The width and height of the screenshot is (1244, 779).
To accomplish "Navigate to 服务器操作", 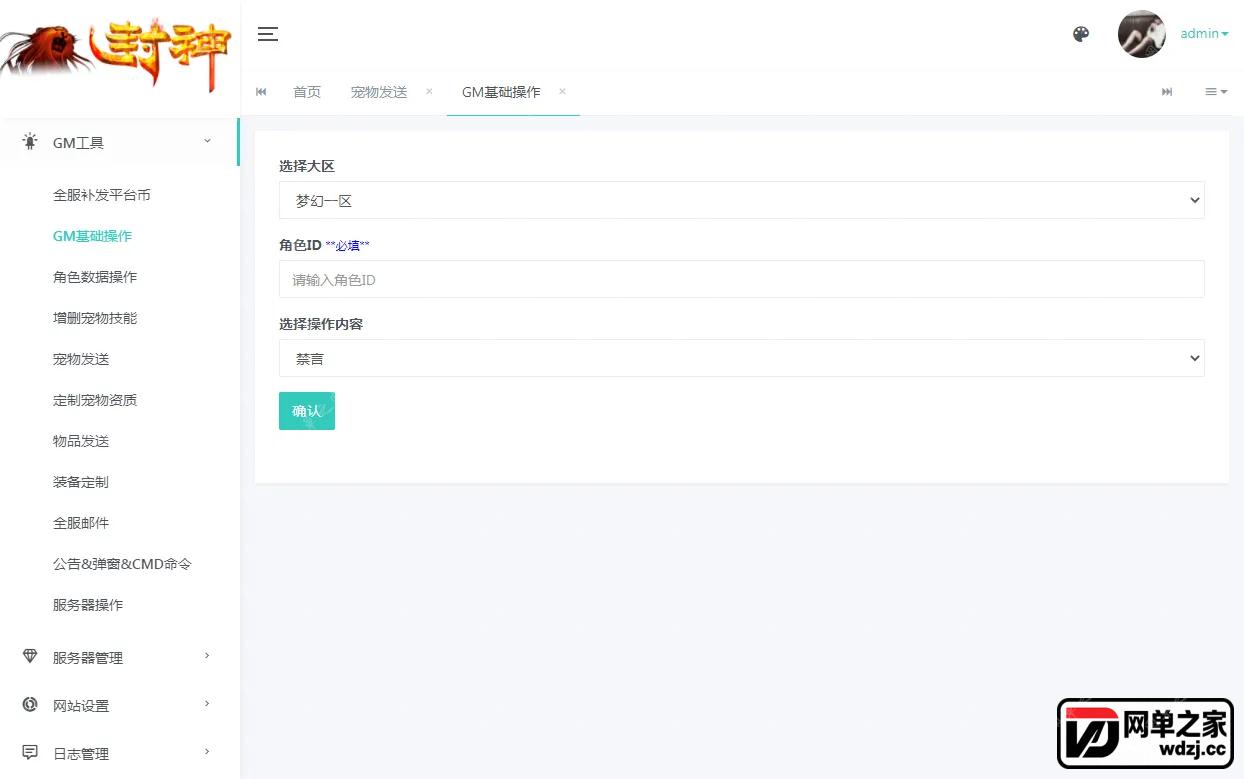I will 88,605.
